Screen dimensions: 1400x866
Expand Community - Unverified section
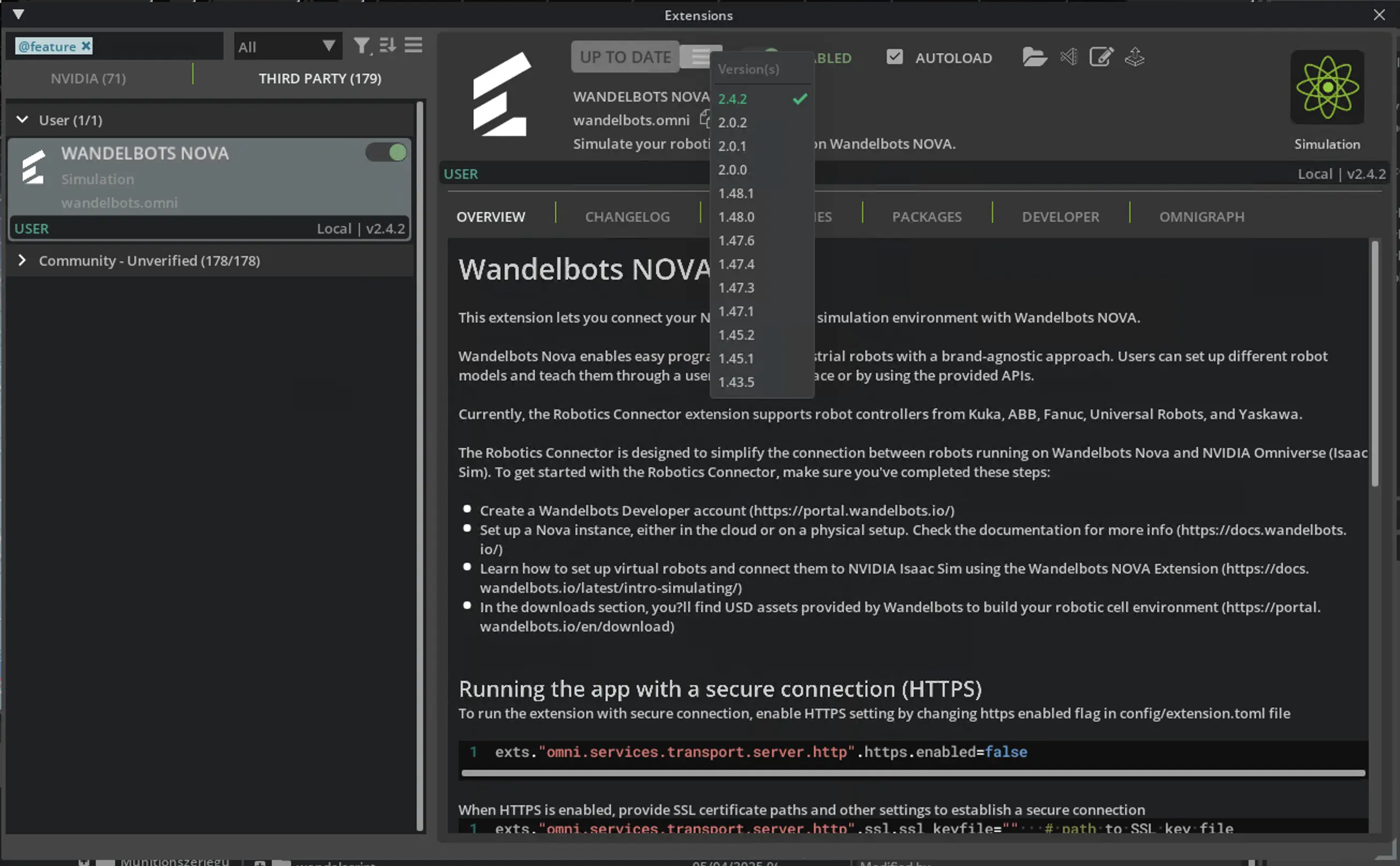coord(23,260)
